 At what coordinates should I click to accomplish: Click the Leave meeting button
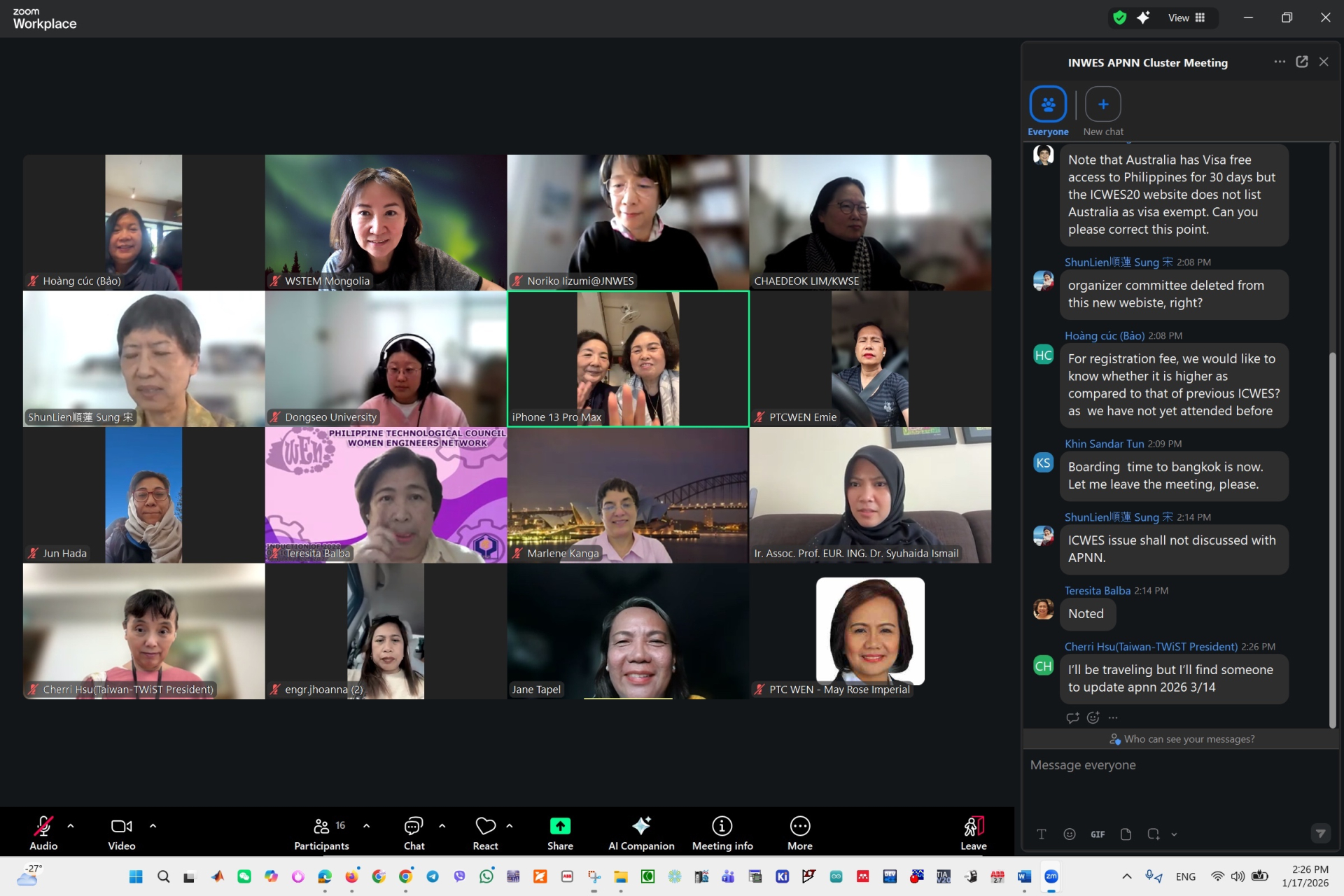(x=973, y=832)
